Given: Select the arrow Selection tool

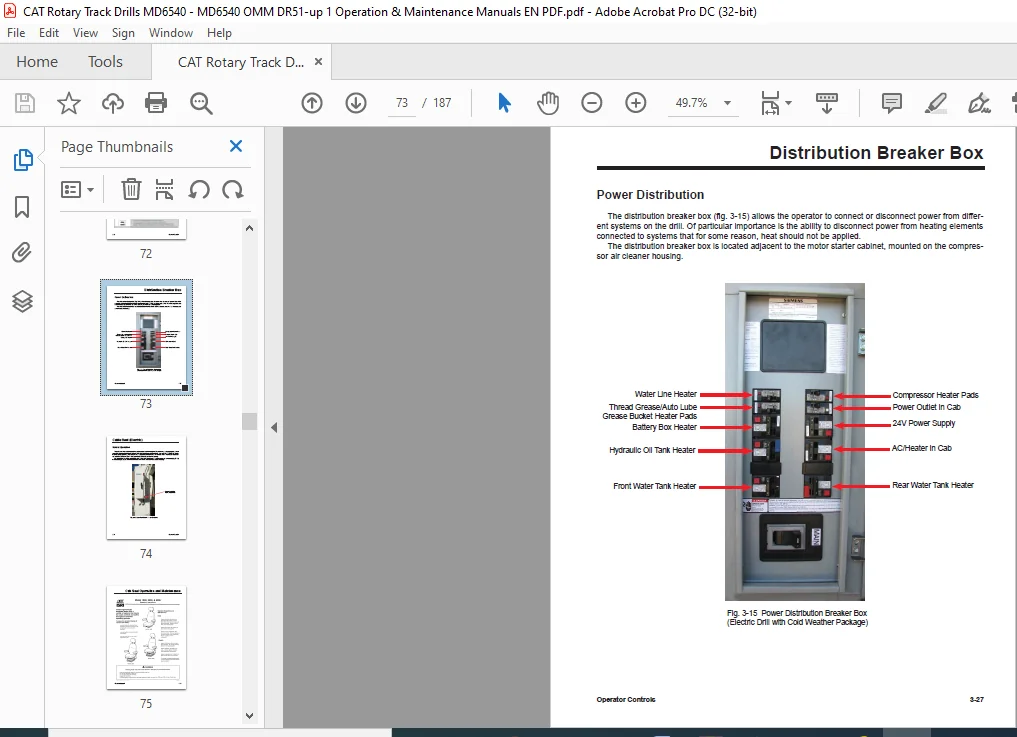Looking at the screenshot, I should [504, 103].
